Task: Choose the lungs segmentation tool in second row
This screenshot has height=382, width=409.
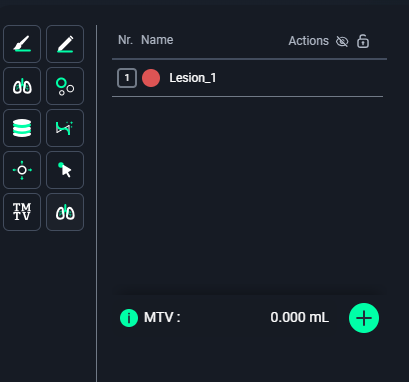Action: (x=22, y=86)
